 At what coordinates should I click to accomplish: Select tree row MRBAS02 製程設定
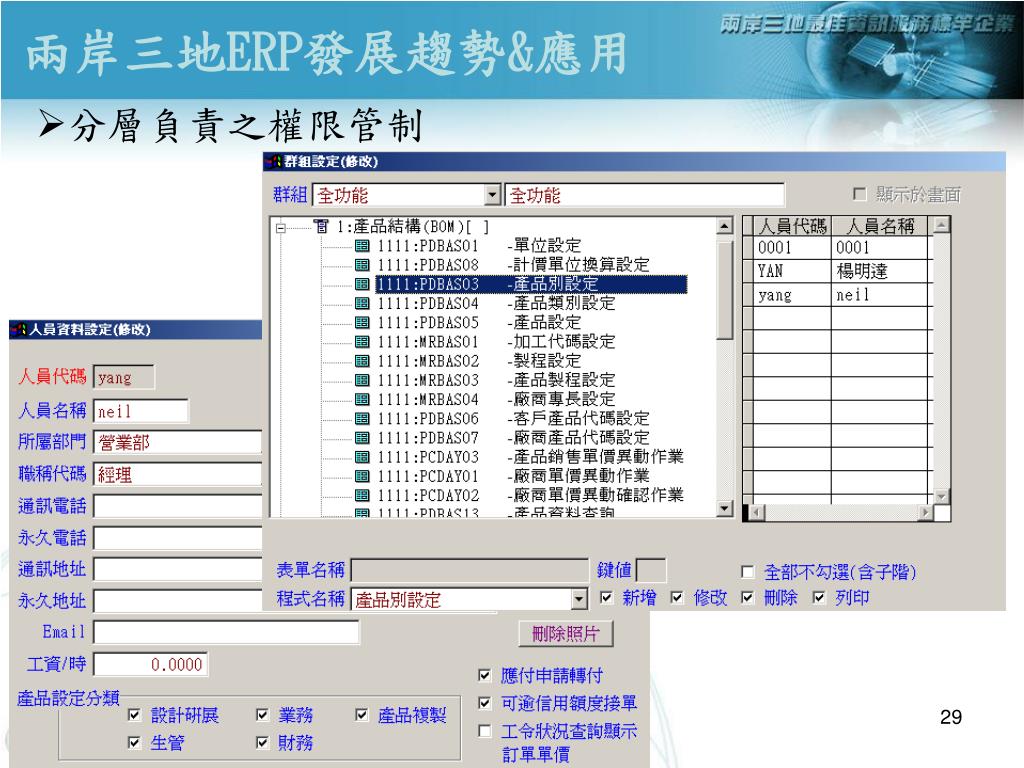point(479,360)
